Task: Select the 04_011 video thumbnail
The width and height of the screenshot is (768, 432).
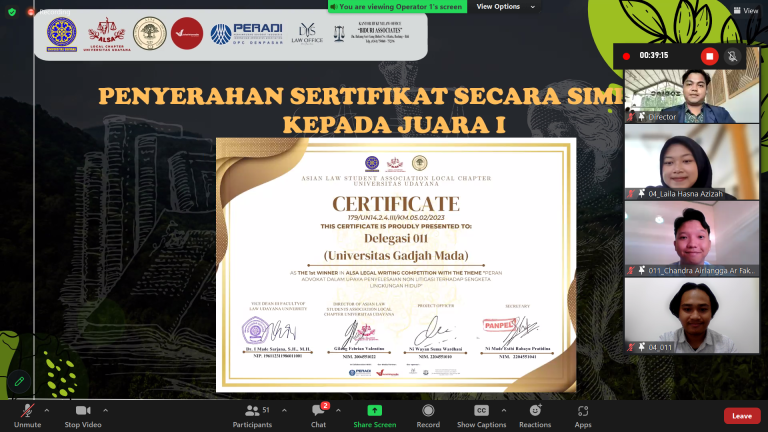Action: pyautogui.click(x=692, y=315)
